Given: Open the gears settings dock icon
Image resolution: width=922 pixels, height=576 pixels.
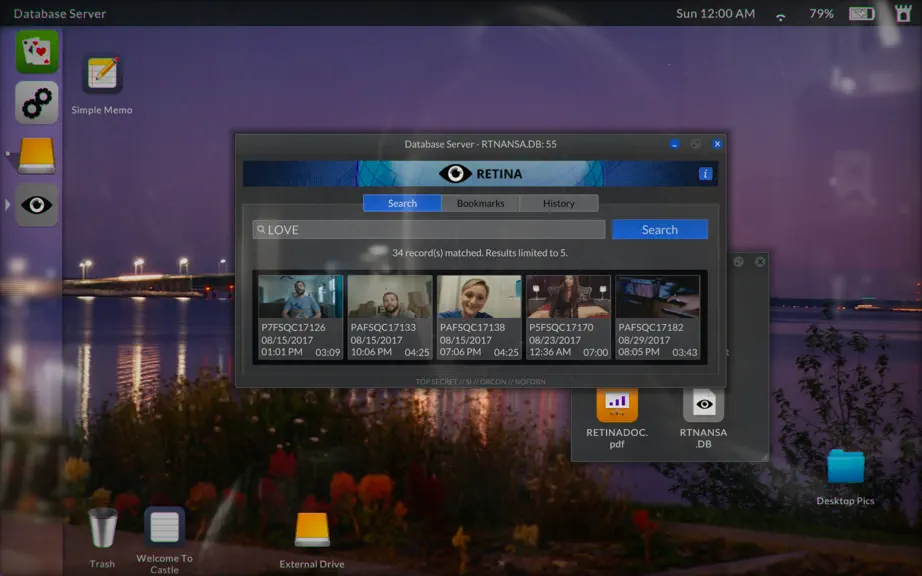Looking at the screenshot, I should coord(37,103).
